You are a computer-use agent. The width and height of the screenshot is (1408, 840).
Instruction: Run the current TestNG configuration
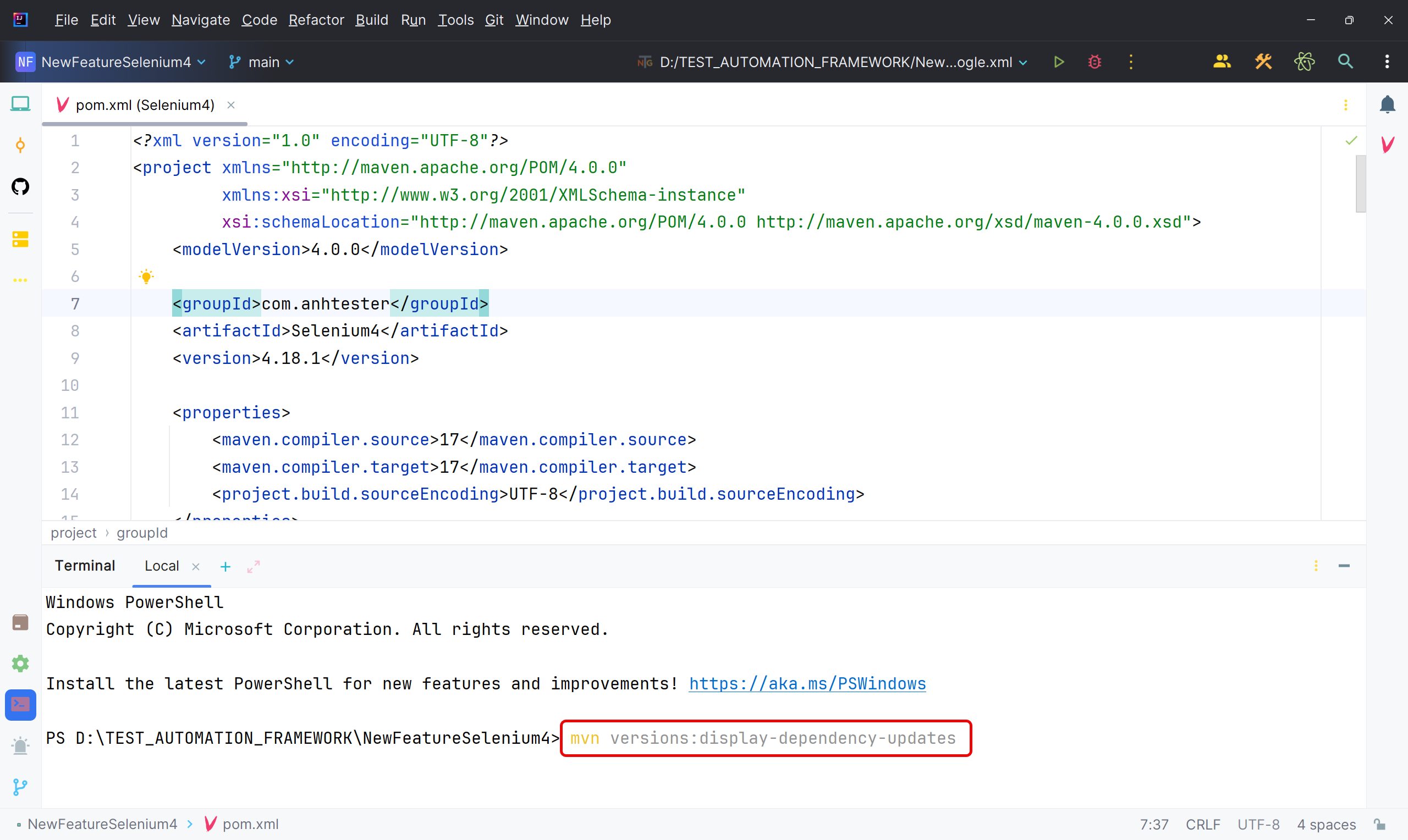[1059, 62]
